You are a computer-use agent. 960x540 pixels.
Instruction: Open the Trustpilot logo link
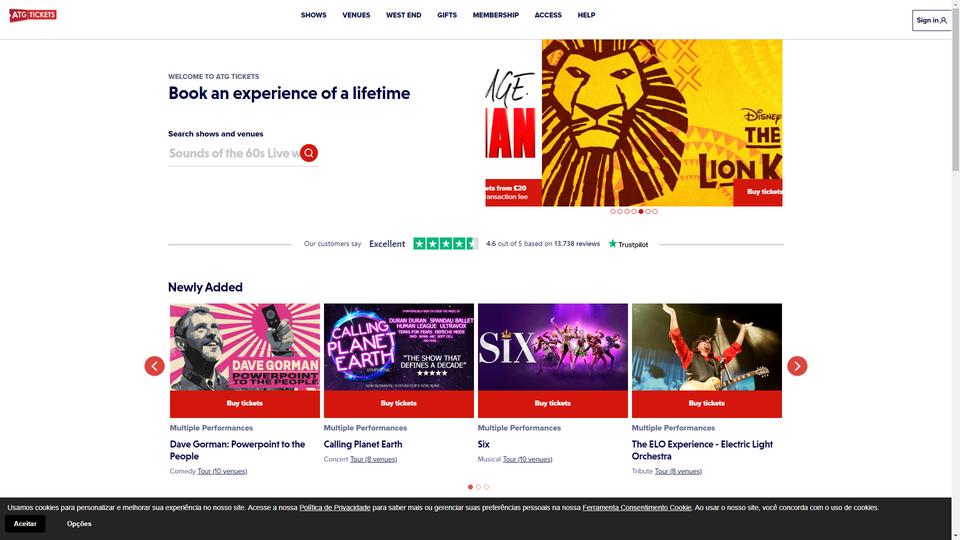coord(628,244)
